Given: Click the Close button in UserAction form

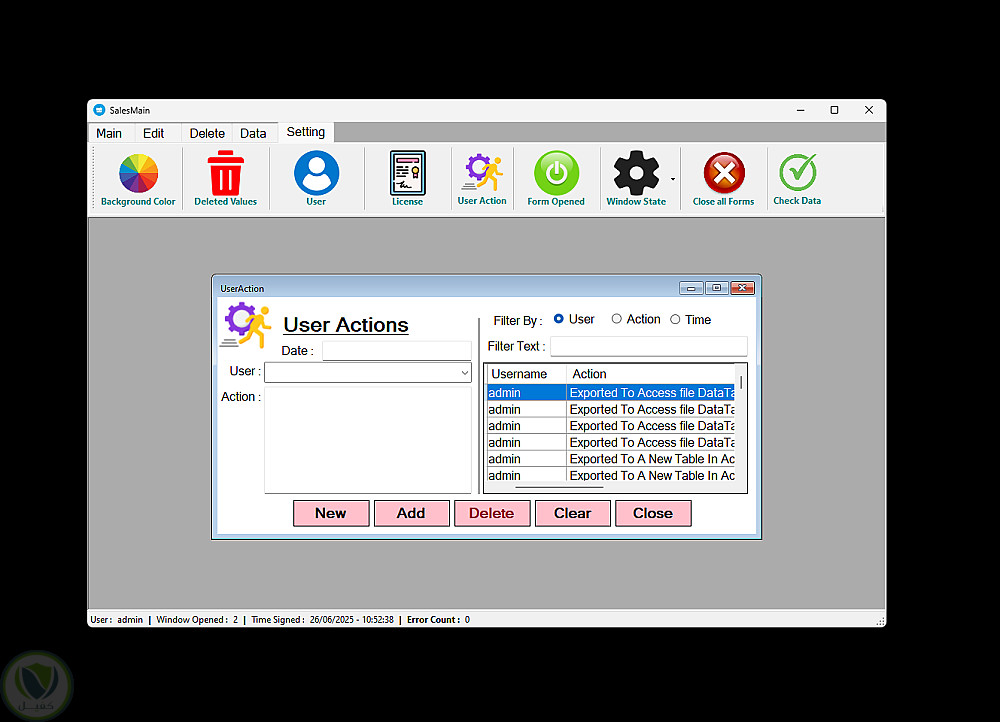Looking at the screenshot, I should click(x=653, y=513).
